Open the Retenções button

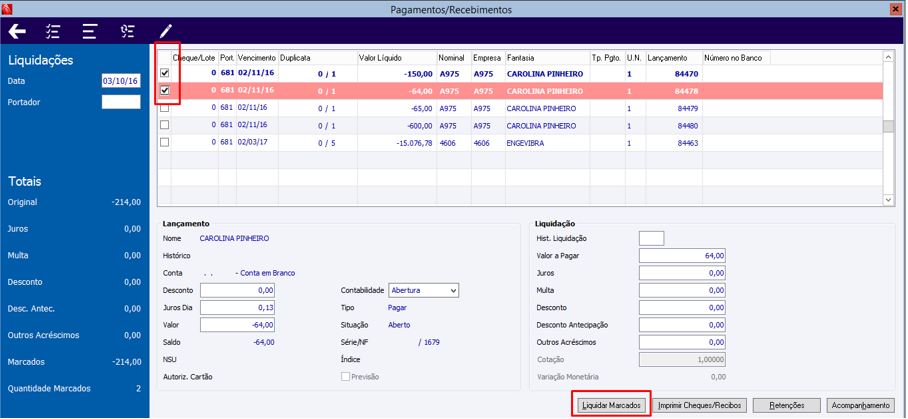click(786, 405)
